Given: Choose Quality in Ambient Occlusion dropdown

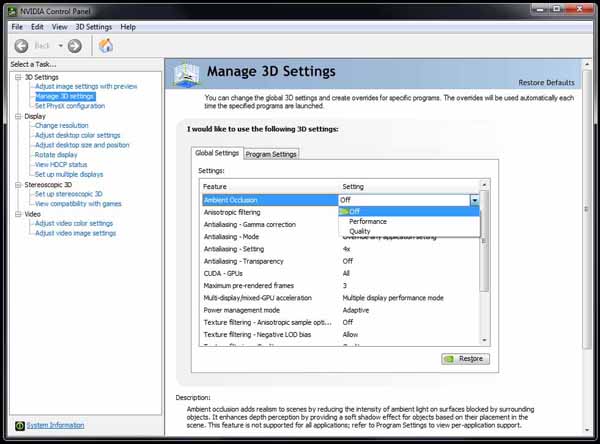Looking at the screenshot, I should 409,232.
